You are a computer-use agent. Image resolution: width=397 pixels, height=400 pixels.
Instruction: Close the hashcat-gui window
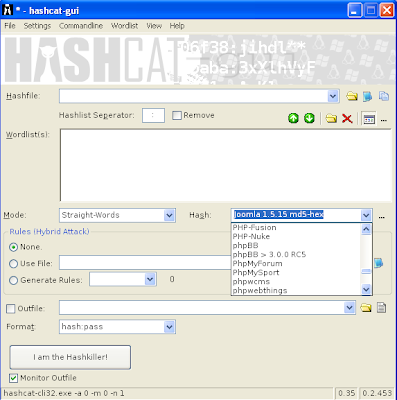tap(387, 10)
